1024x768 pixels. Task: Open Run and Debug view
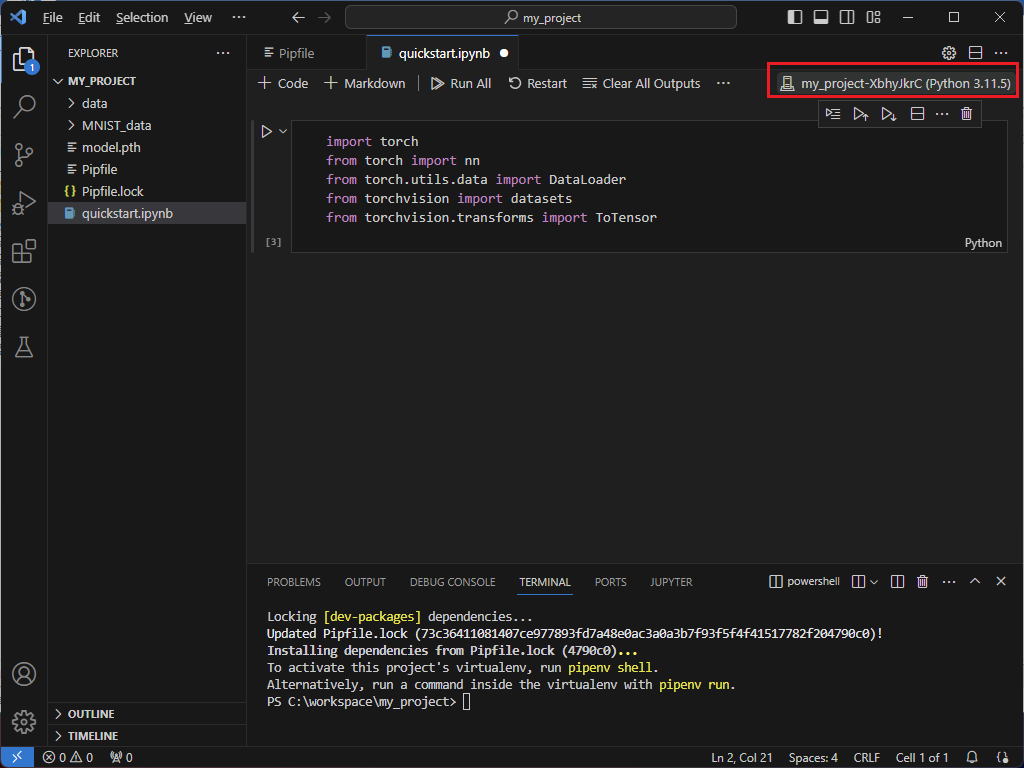click(x=24, y=203)
